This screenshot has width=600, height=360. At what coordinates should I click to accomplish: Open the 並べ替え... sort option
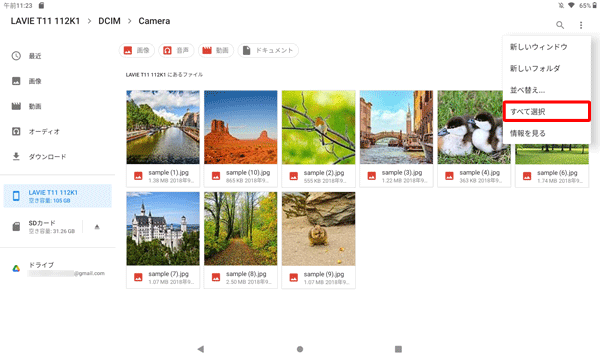(x=547, y=90)
